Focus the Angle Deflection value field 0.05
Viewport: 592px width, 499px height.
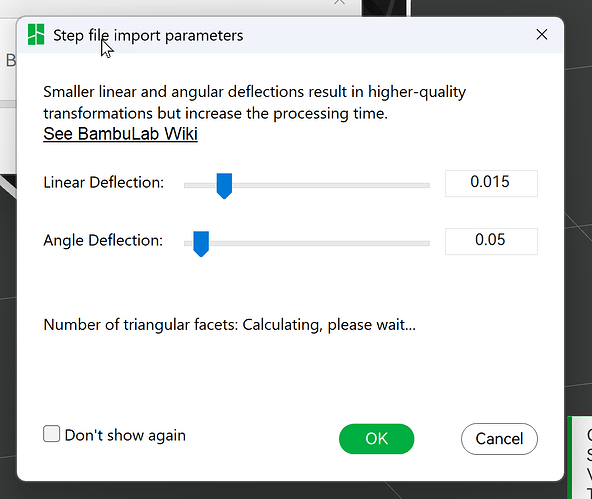(x=491, y=242)
